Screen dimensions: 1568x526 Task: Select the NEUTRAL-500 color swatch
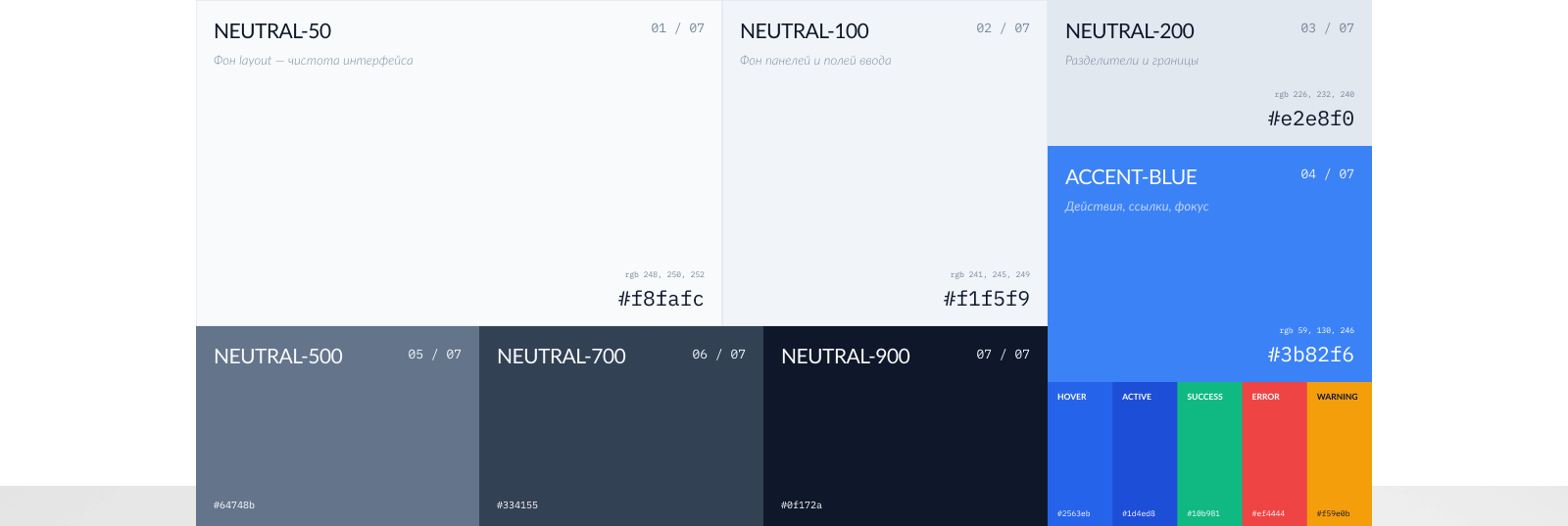click(337, 426)
